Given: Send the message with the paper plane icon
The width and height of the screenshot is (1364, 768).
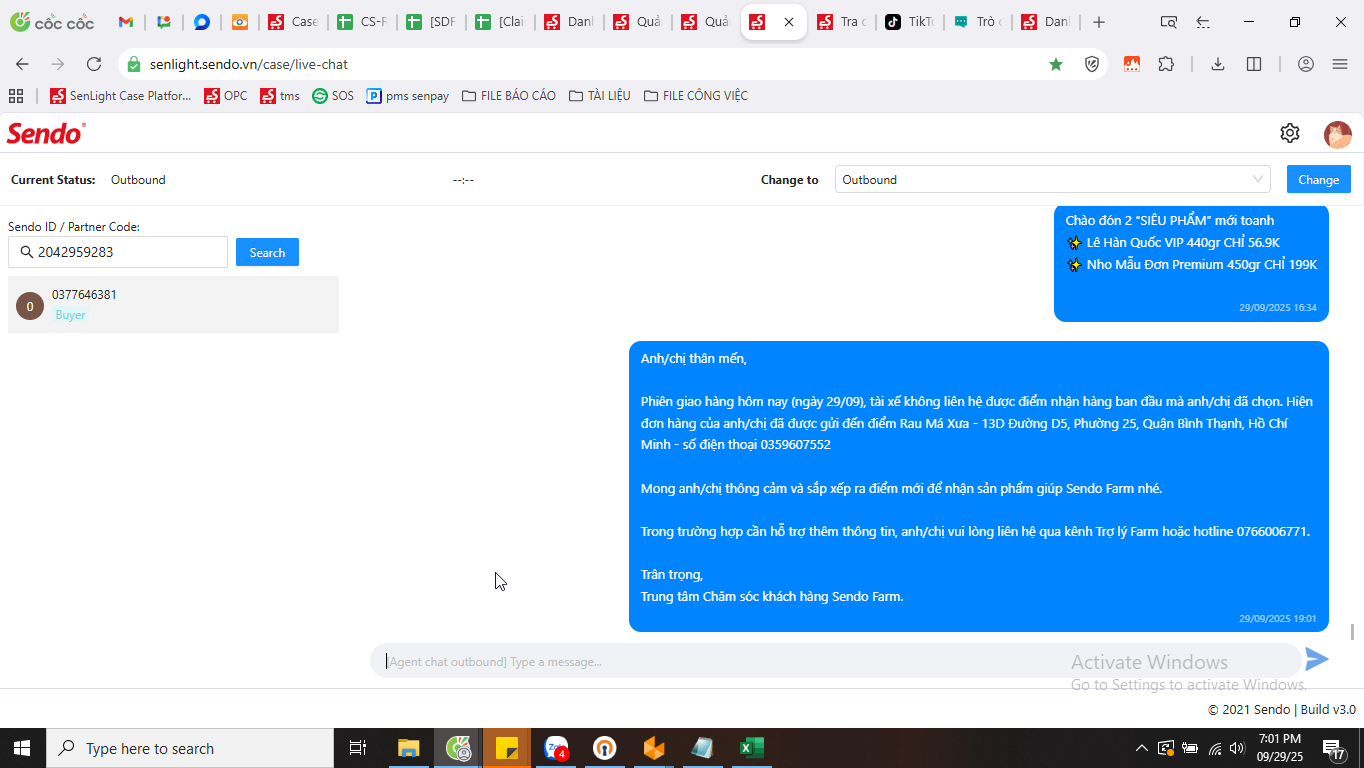Looking at the screenshot, I should pos(1317,659).
